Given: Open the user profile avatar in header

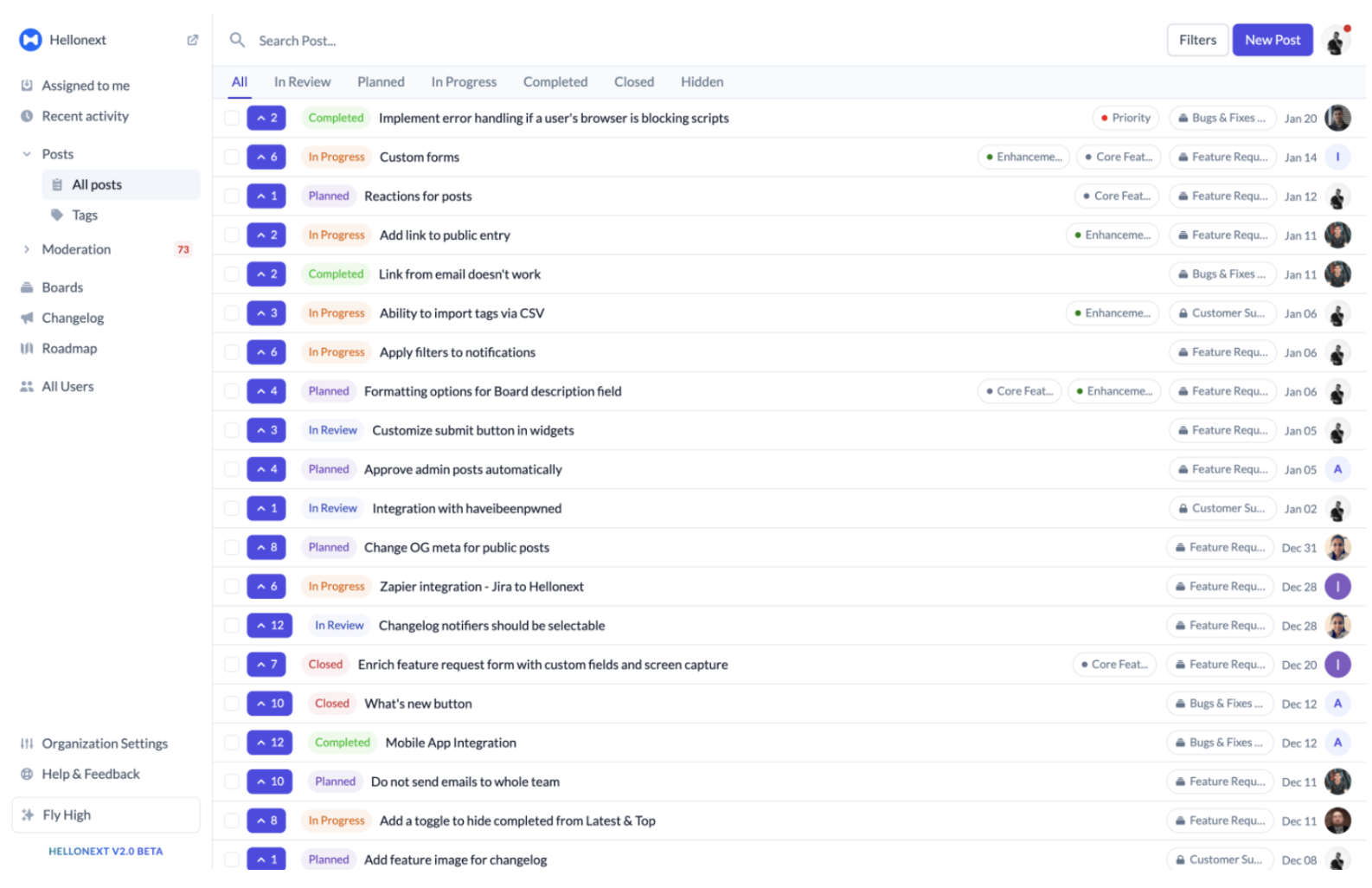Looking at the screenshot, I should [x=1337, y=40].
